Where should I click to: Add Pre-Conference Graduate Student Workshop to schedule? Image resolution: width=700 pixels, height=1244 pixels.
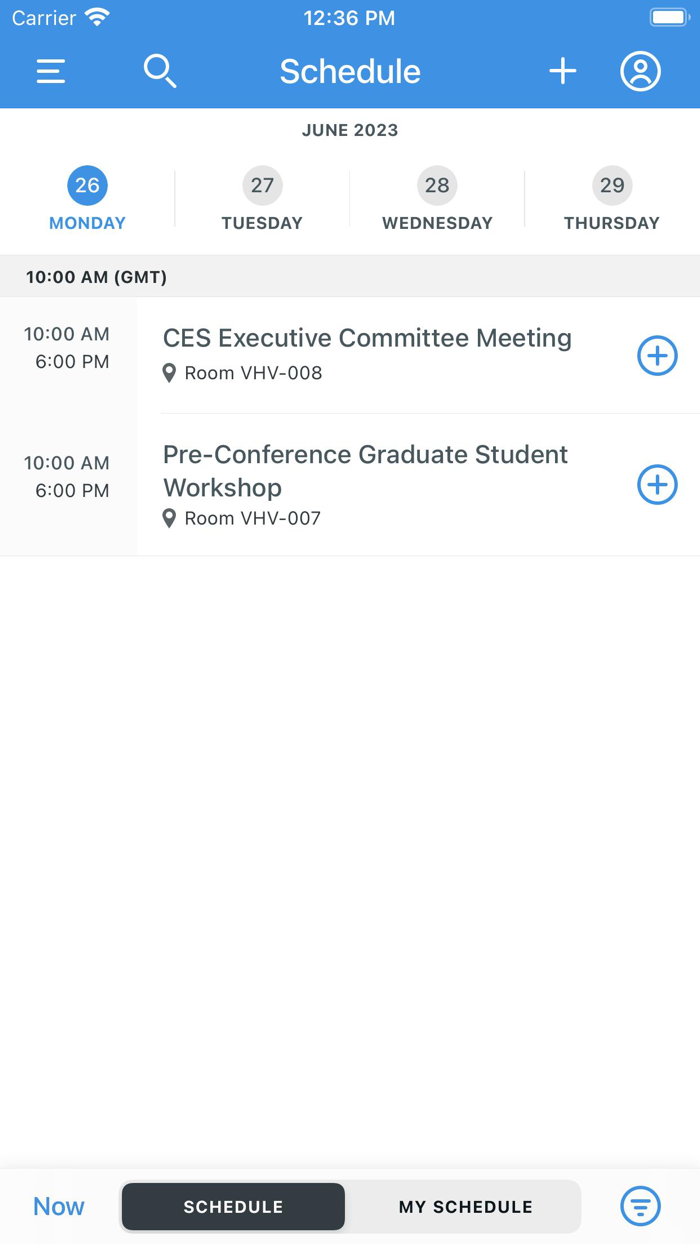pyautogui.click(x=657, y=485)
